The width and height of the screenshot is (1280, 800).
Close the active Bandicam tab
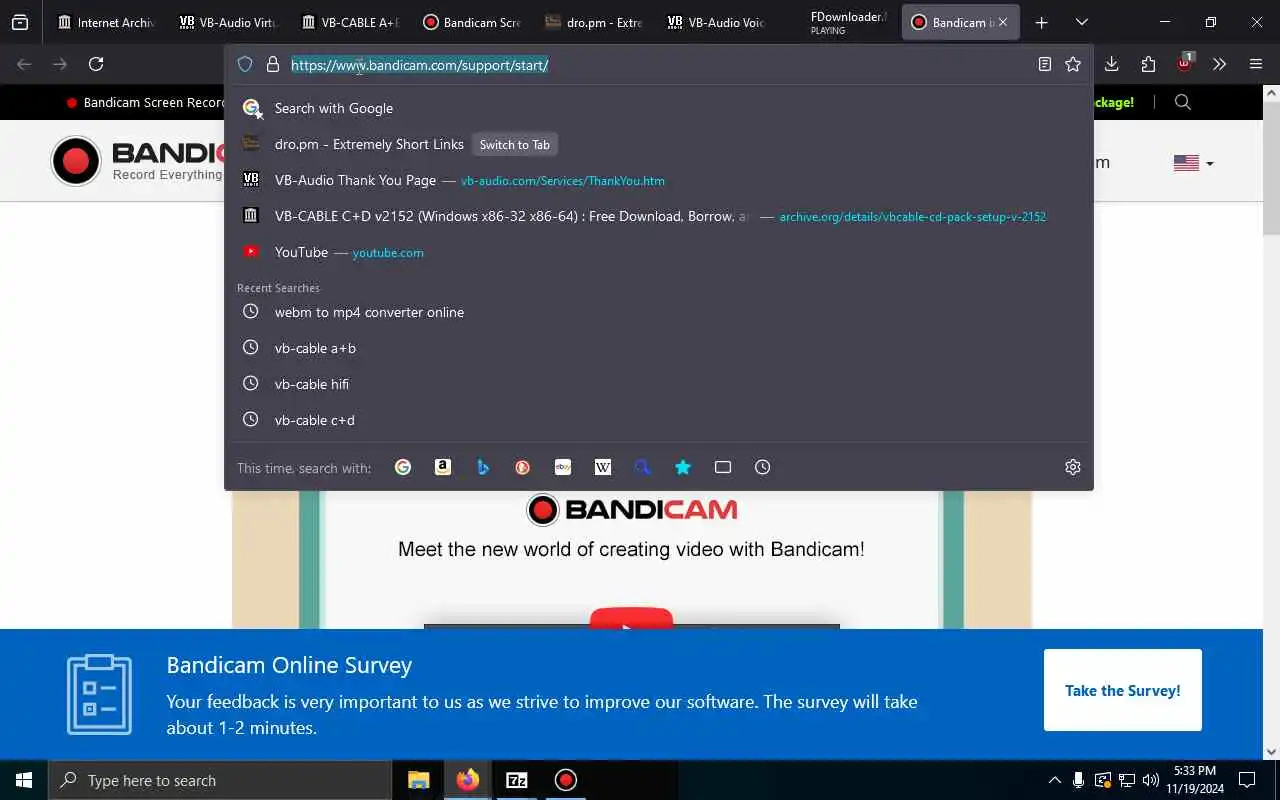1003,22
